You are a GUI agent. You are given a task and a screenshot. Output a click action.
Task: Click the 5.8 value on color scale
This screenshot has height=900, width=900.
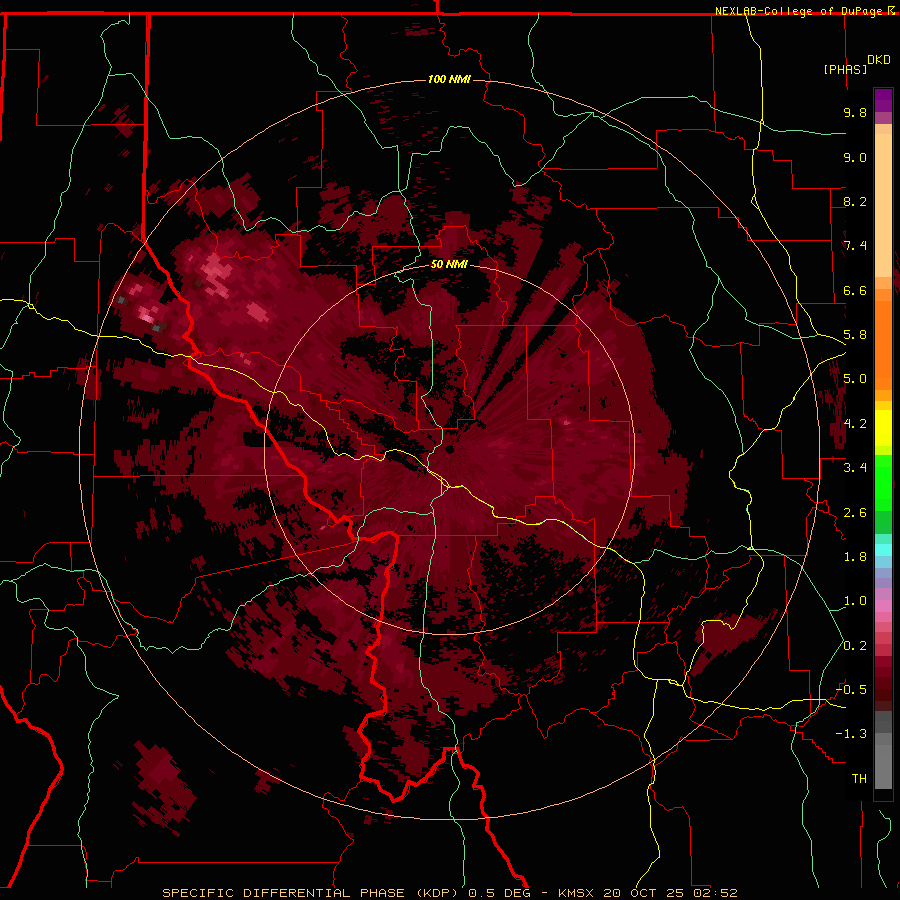point(855,335)
